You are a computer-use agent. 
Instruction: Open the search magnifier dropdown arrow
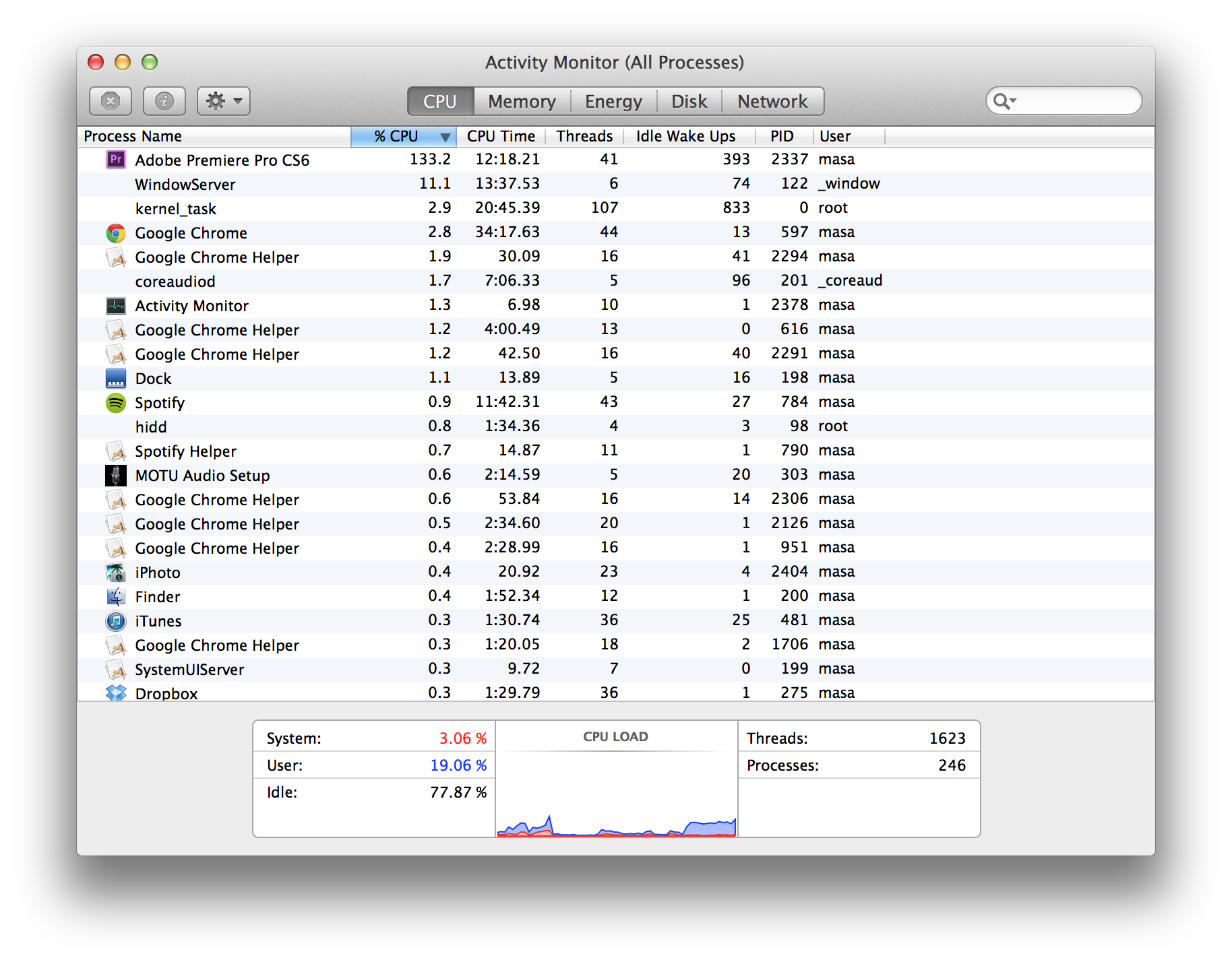click(x=1004, y=101)
